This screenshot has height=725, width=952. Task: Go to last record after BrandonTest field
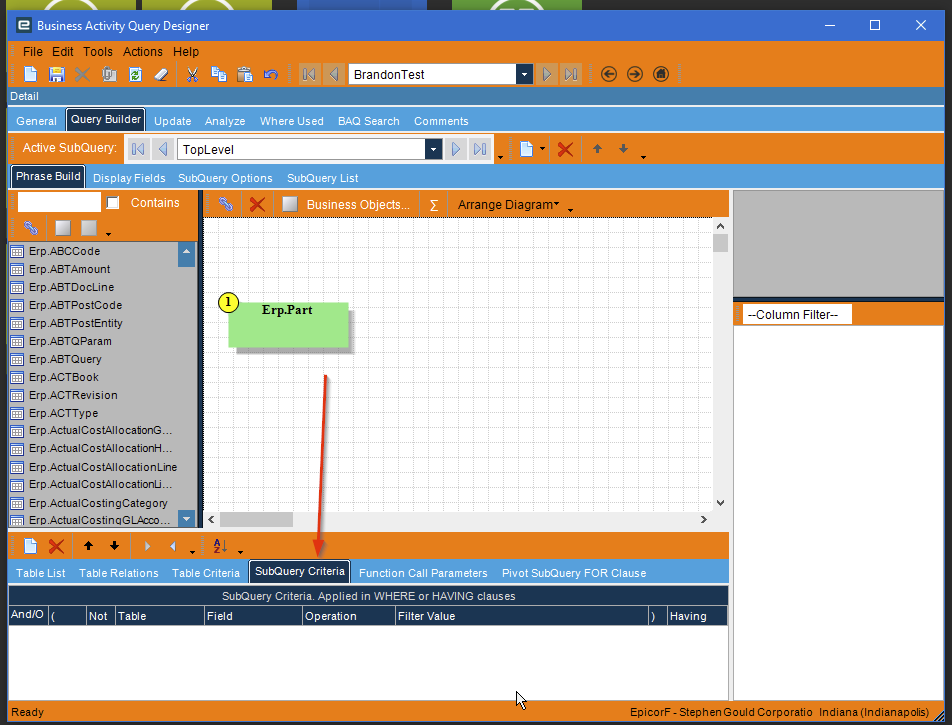point(571,74)
